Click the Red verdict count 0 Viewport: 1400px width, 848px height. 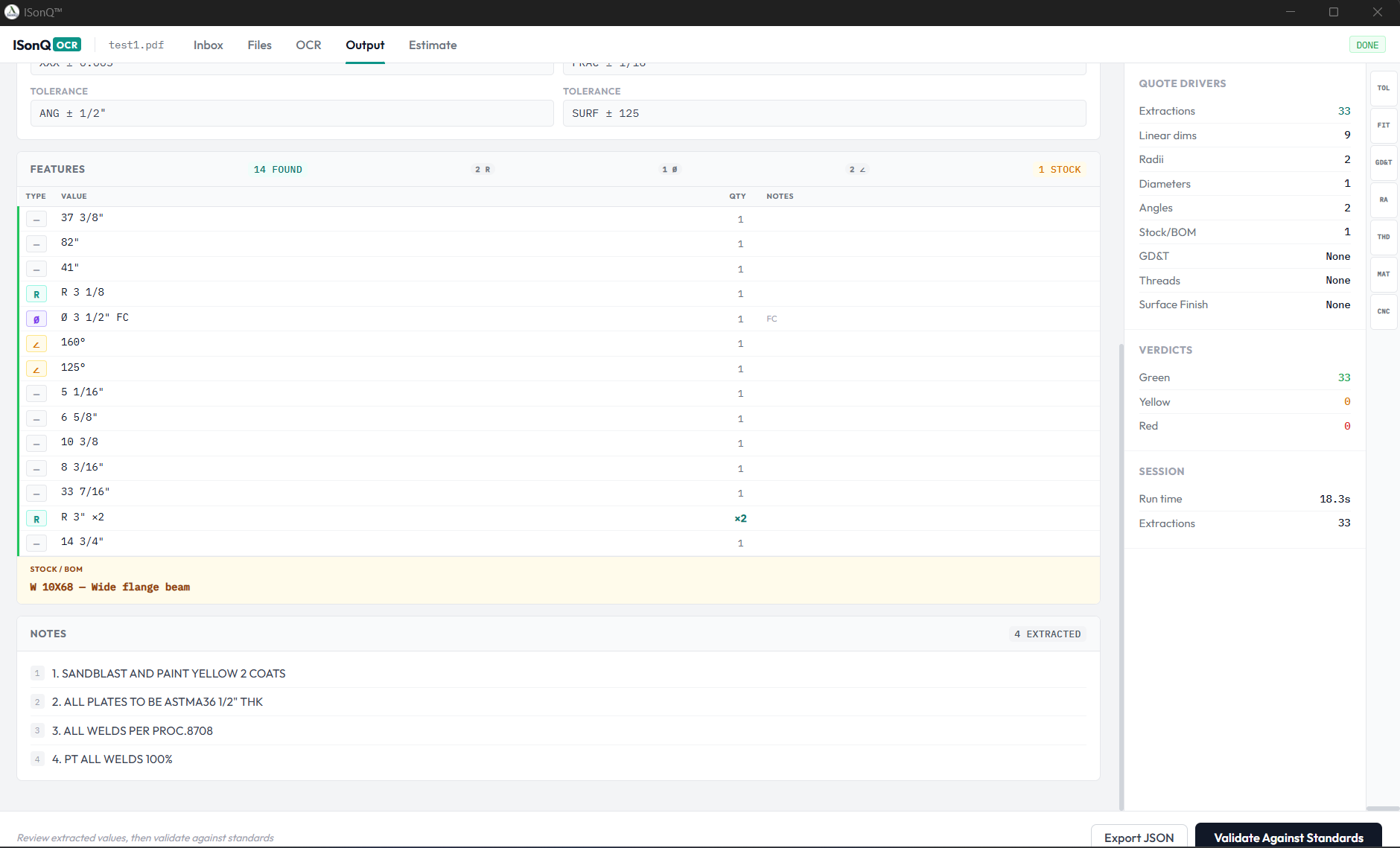[1347, 426]
